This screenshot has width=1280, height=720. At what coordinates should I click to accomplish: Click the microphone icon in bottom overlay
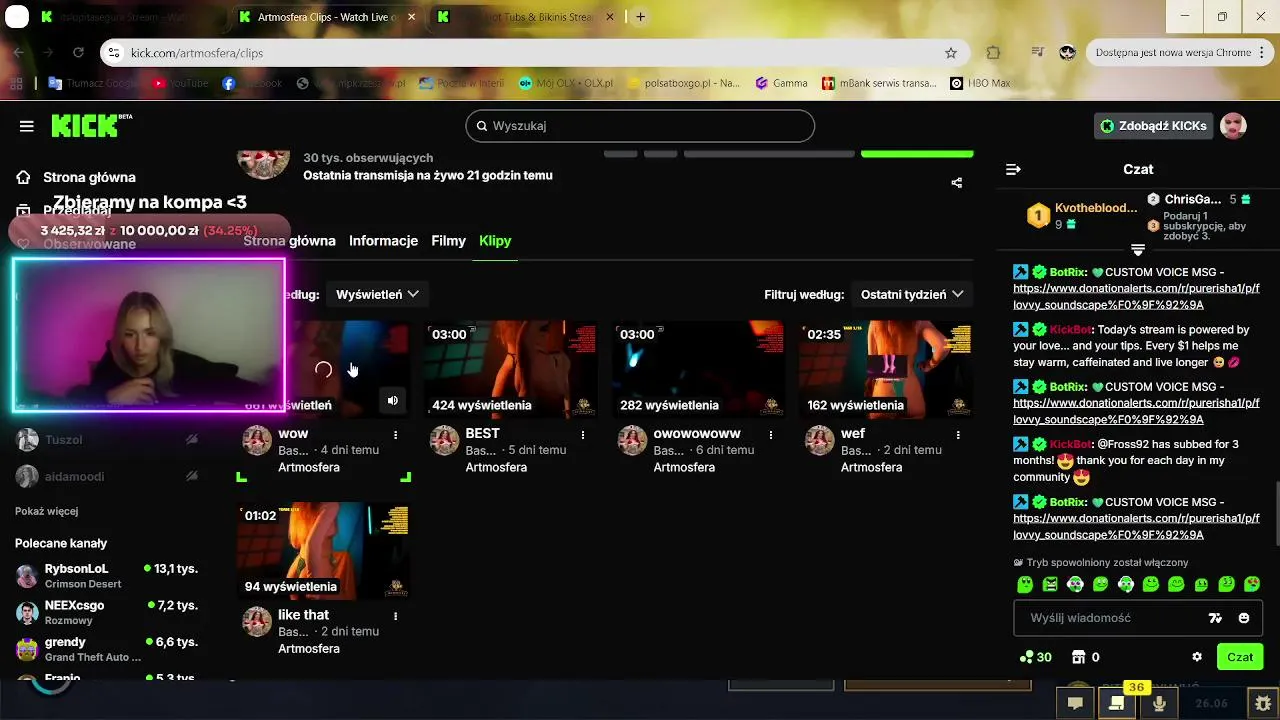(x=1159, y=703)
